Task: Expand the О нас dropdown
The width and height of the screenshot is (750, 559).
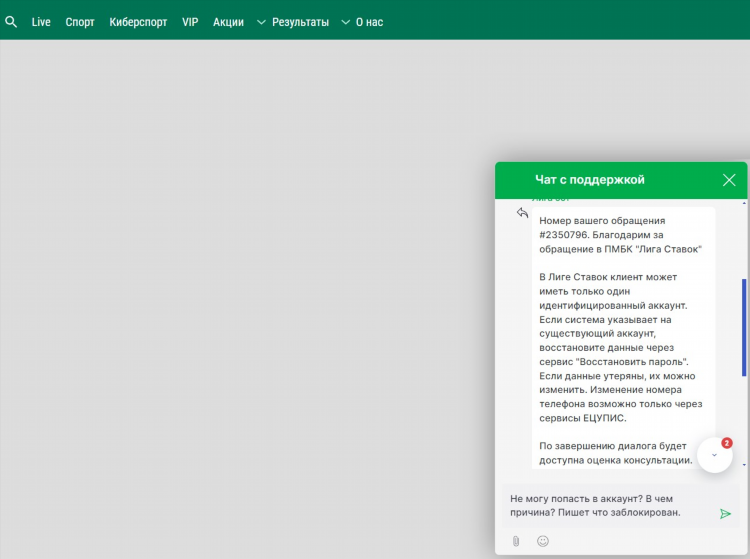Action: coord(362,22)
